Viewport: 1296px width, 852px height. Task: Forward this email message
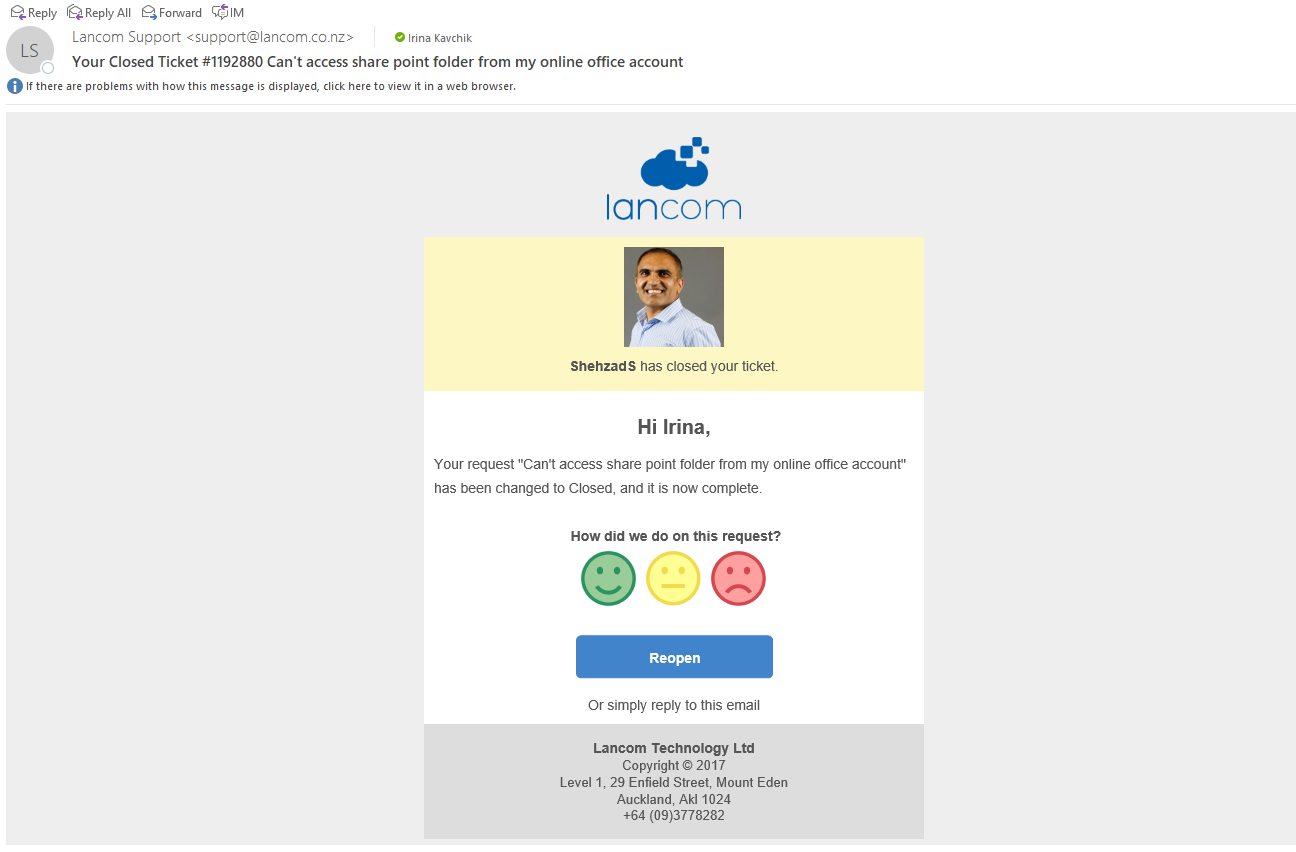point(171,13)
